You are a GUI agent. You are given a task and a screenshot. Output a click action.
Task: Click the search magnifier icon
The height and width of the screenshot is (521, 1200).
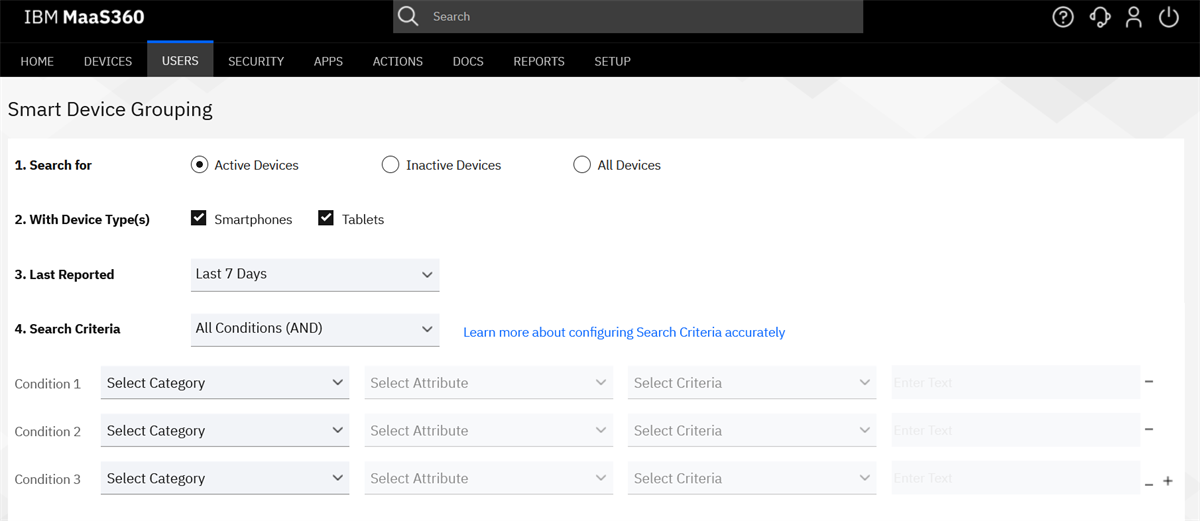coord(408,17)
